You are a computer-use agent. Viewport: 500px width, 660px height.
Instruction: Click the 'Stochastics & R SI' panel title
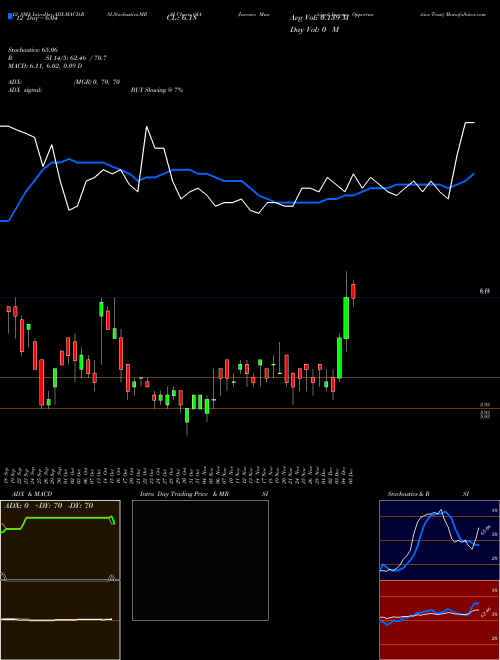(x=428, y=494)
